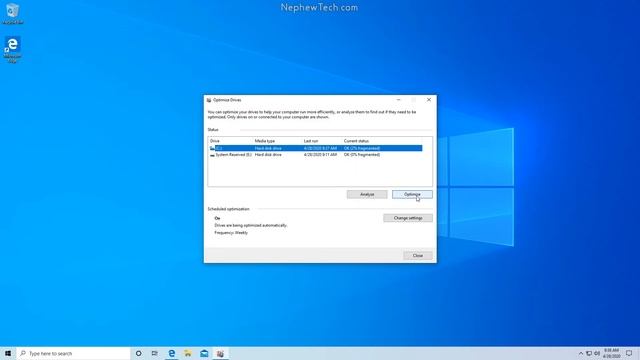Screen dimensions: 640x360
Task: Open the Windows Start menu
Action: (x=8, y=353)
